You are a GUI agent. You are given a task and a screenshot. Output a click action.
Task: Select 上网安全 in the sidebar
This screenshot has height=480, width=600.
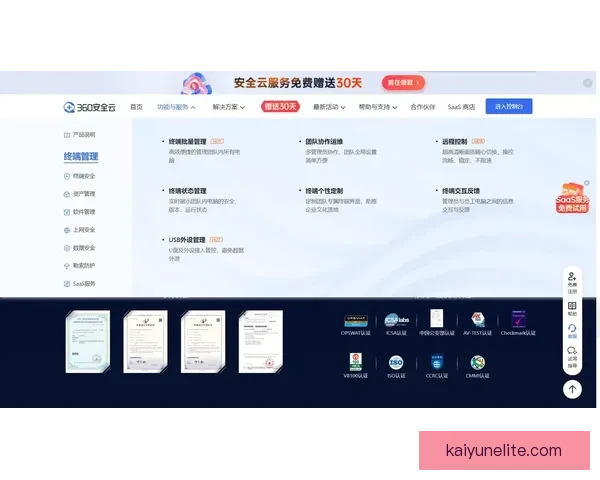80,230
